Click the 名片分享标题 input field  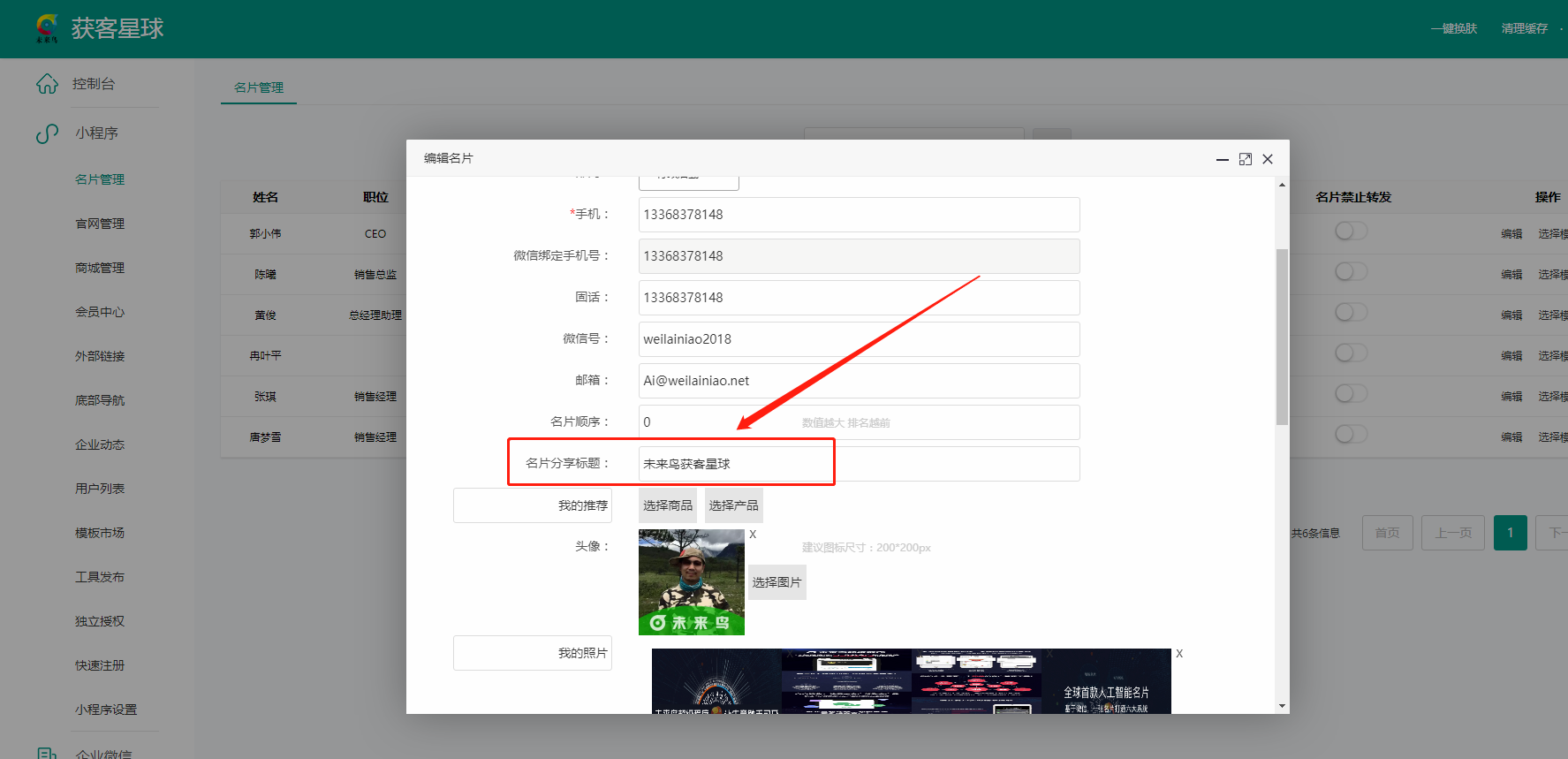[859, 464]
